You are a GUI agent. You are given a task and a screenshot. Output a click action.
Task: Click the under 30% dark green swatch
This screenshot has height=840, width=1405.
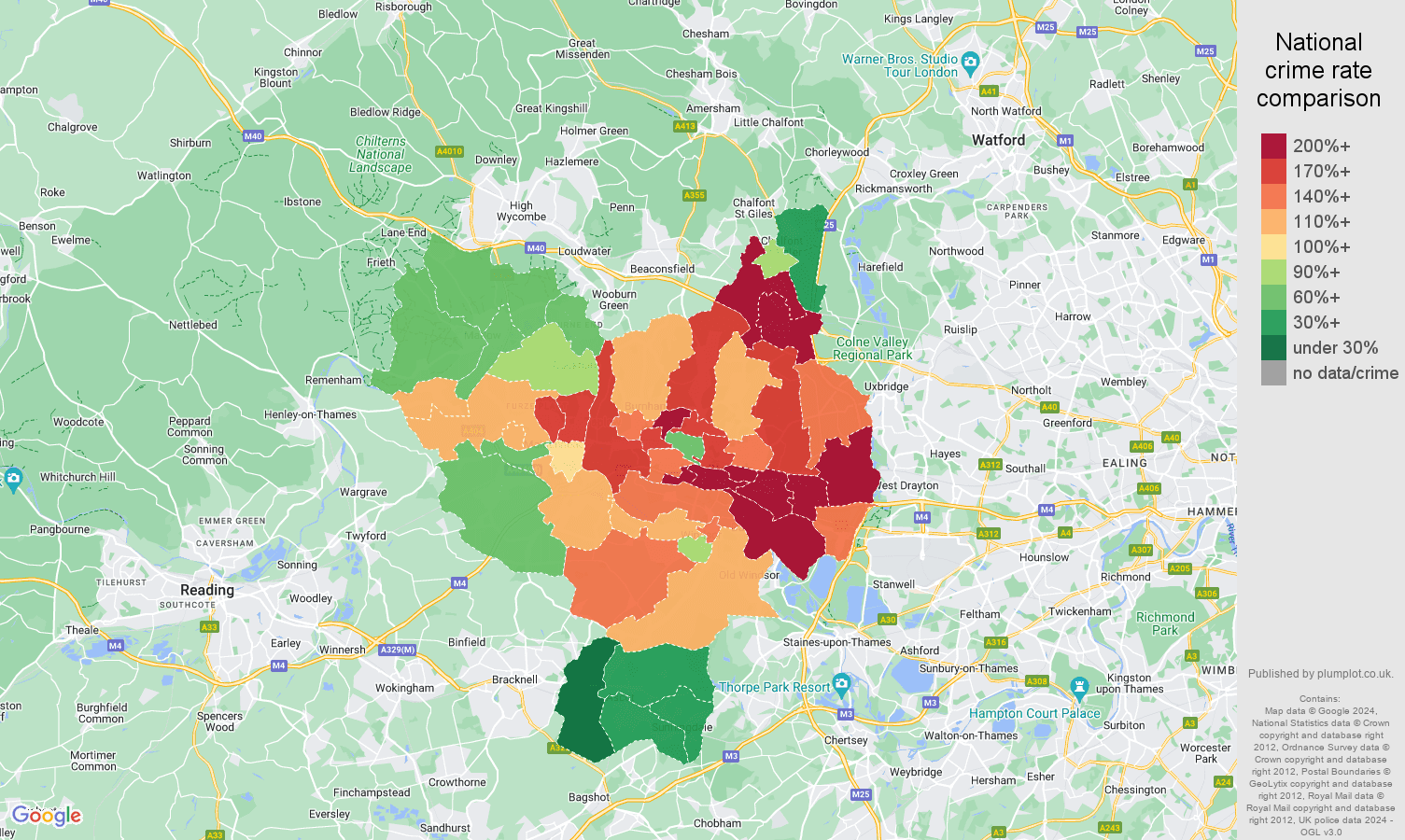[x=1273, y=347]
